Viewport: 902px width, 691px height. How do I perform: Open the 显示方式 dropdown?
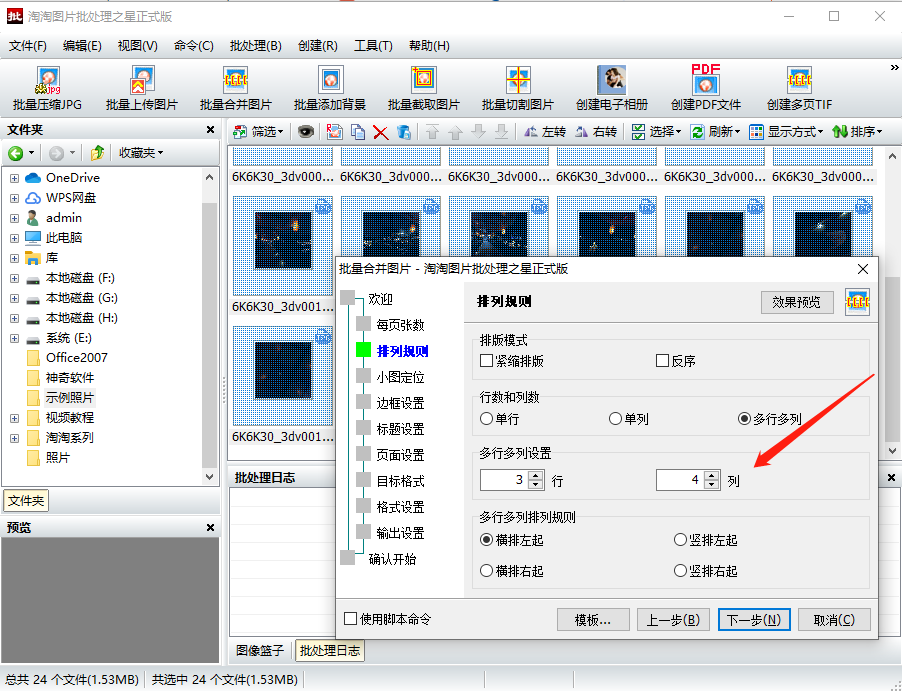click(786, 132)
